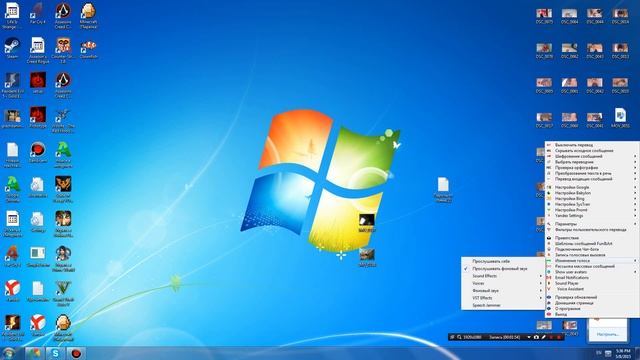
Task: Open 'Параметры' menu entry
Action: tap(592, 224)
